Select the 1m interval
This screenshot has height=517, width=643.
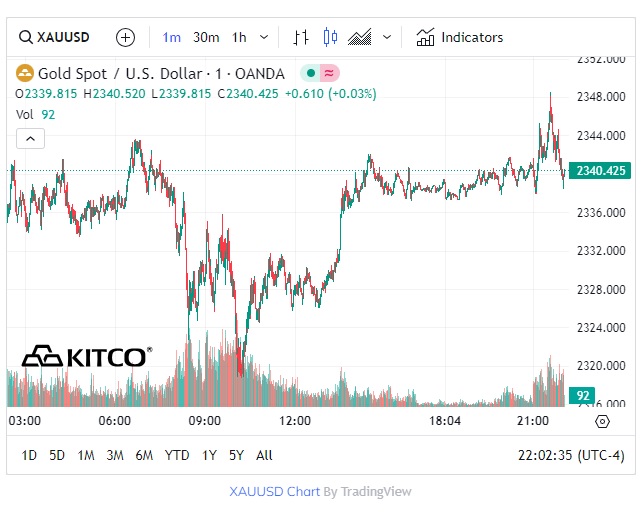pyautogui.click(x=171, y=37)
